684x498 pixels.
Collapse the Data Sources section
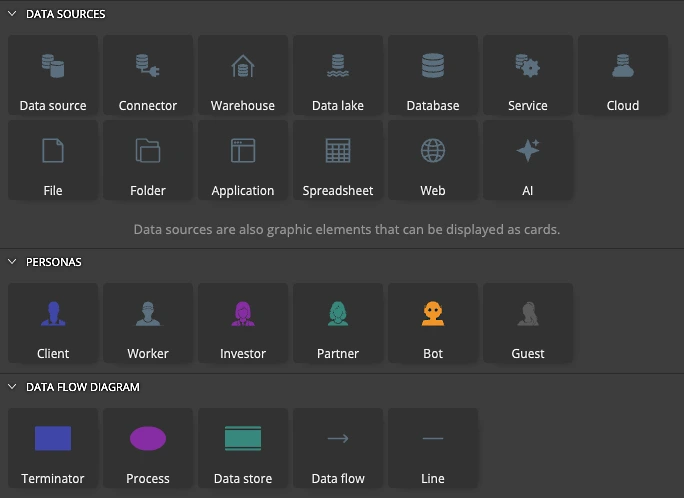(12, 14)
